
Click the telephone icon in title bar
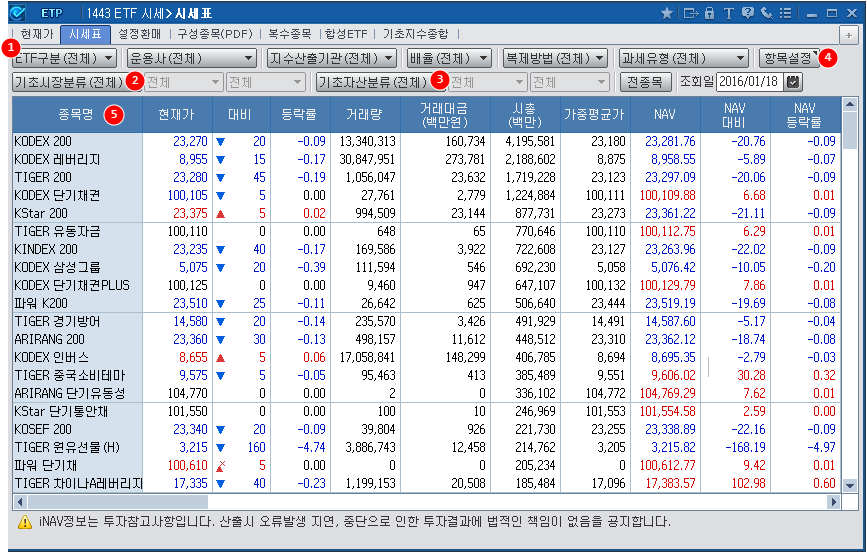click(x=766, y=13)
